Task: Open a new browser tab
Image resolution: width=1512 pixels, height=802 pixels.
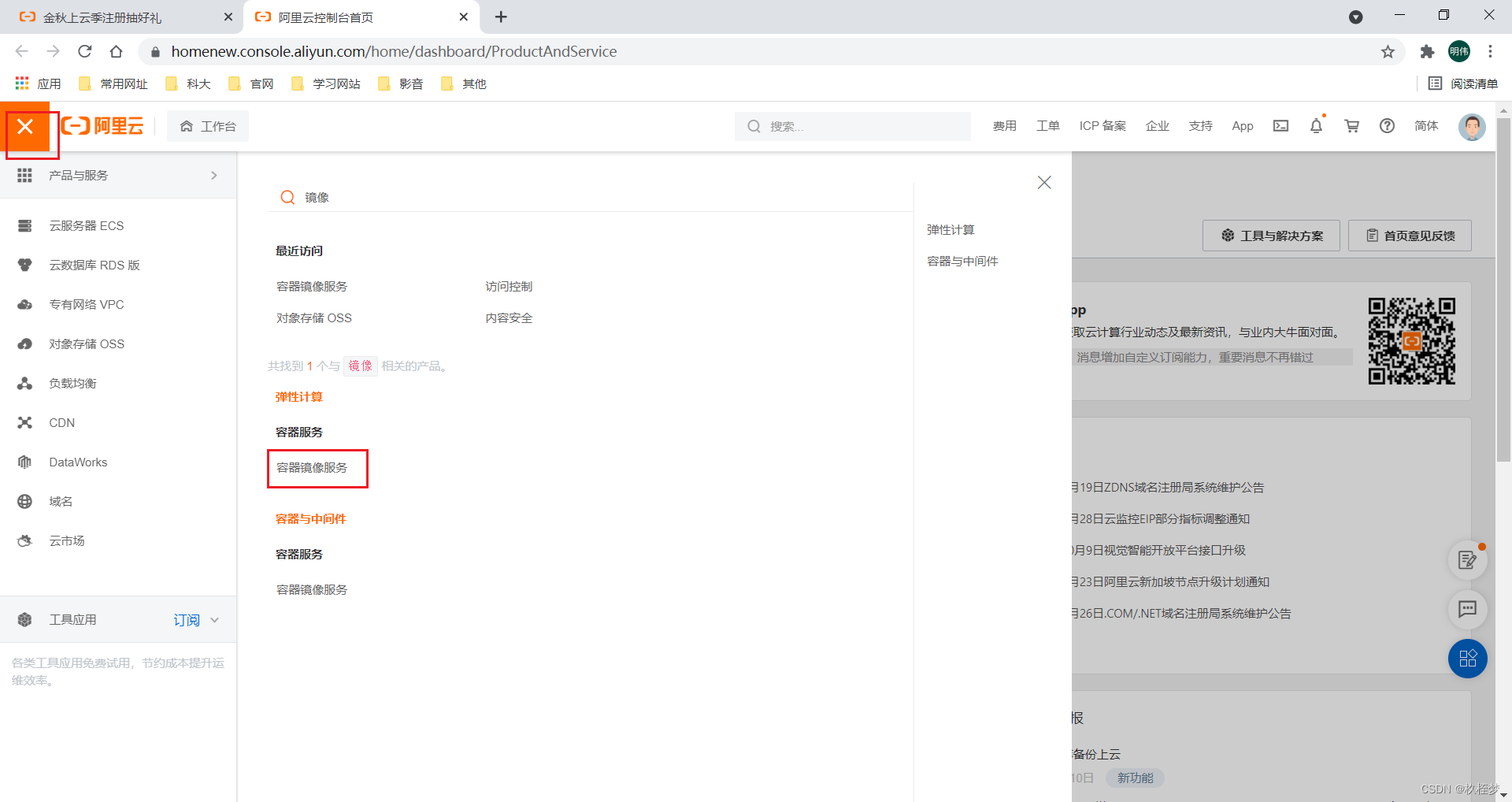Action: [x=501, y=17]
